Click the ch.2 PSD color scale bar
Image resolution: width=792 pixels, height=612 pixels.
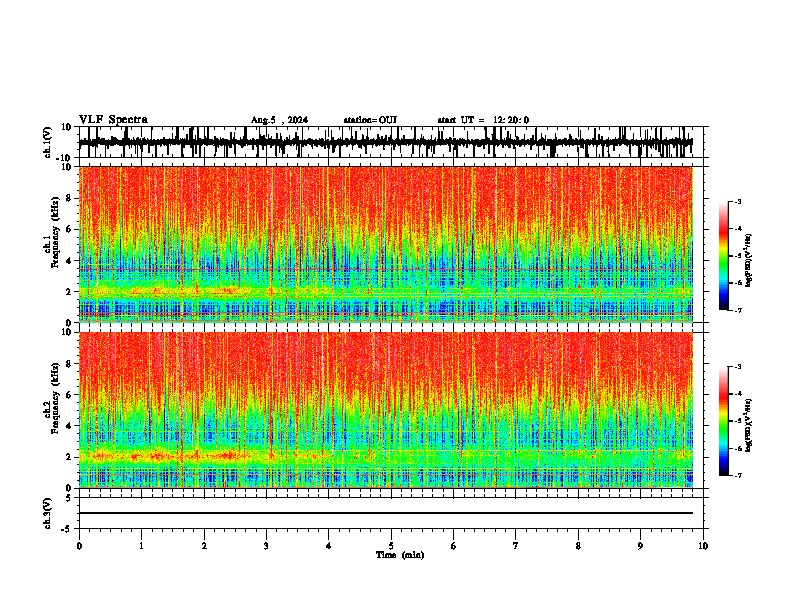point(724,421)
